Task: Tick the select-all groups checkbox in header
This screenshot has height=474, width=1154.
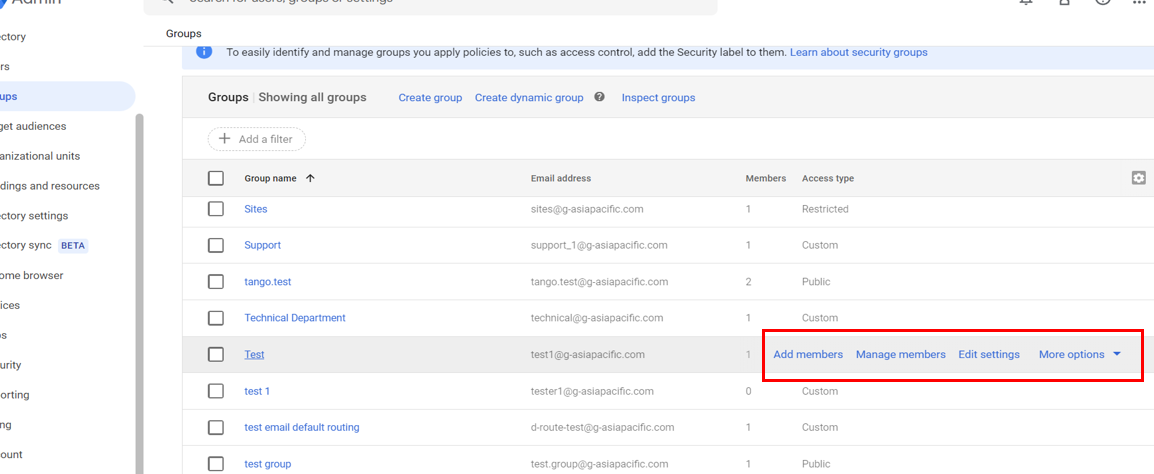Action: pyautogui.click(x=216, y=178)
